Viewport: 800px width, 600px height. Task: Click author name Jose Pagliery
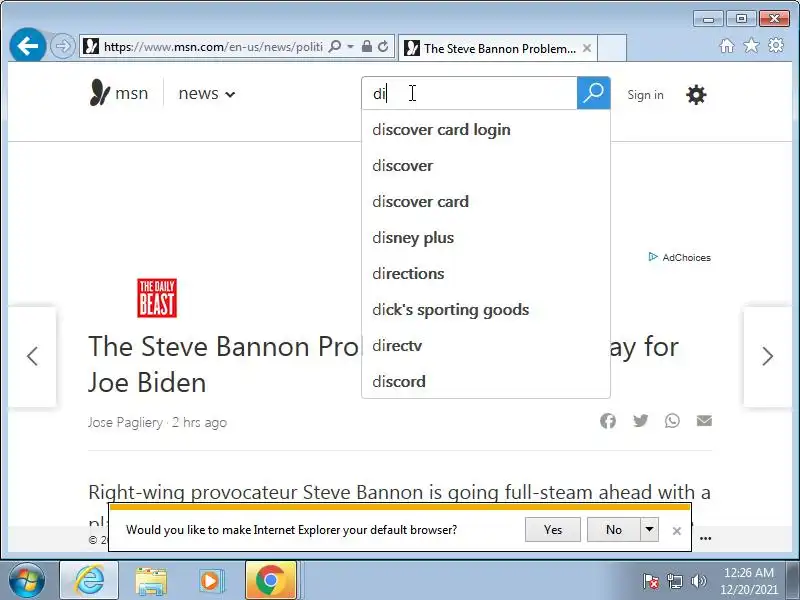tap(126, 422)
